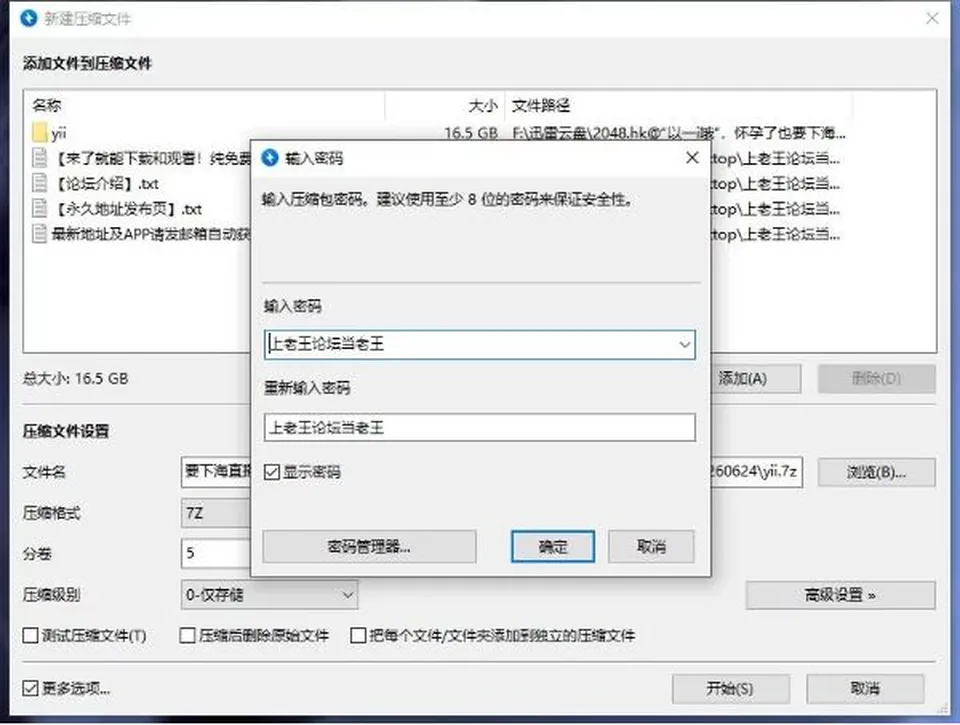Click the Bandizip icon in 输入密码 dialog title

click(x=270, y=158)
